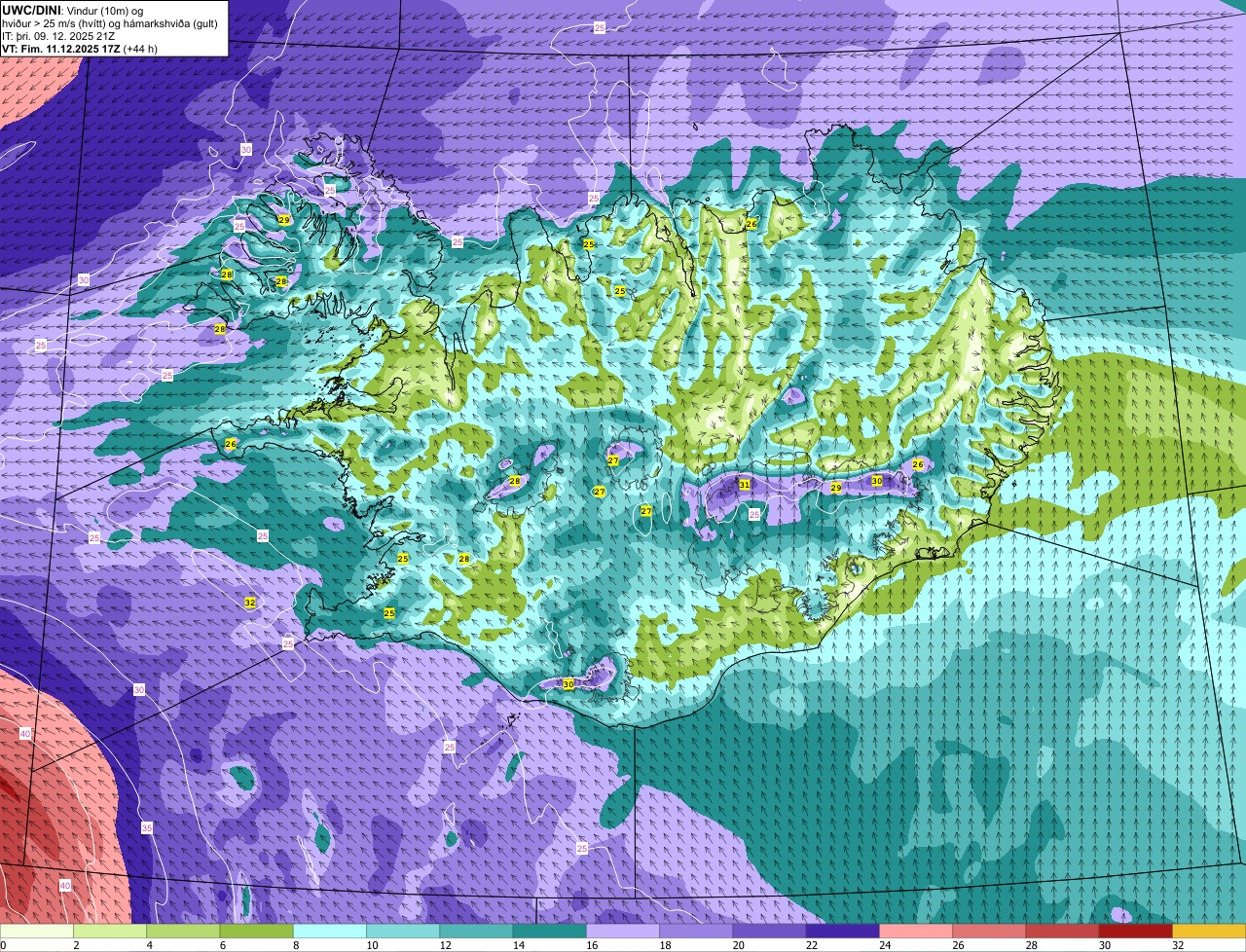
Task: Click the light lavender 16–18 m/s swatch
Action: click(x=623, y=931)
